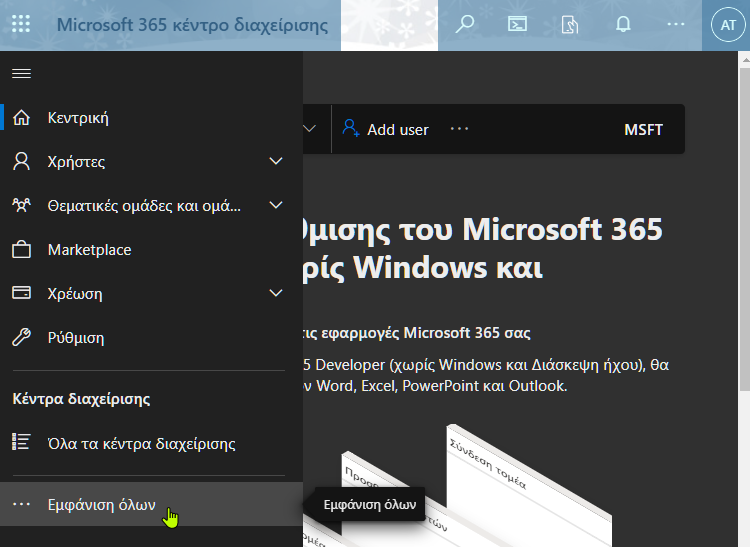
Task: Open the app launcher waffle icon
Action: pyautogui.click(x=21, y=24)
